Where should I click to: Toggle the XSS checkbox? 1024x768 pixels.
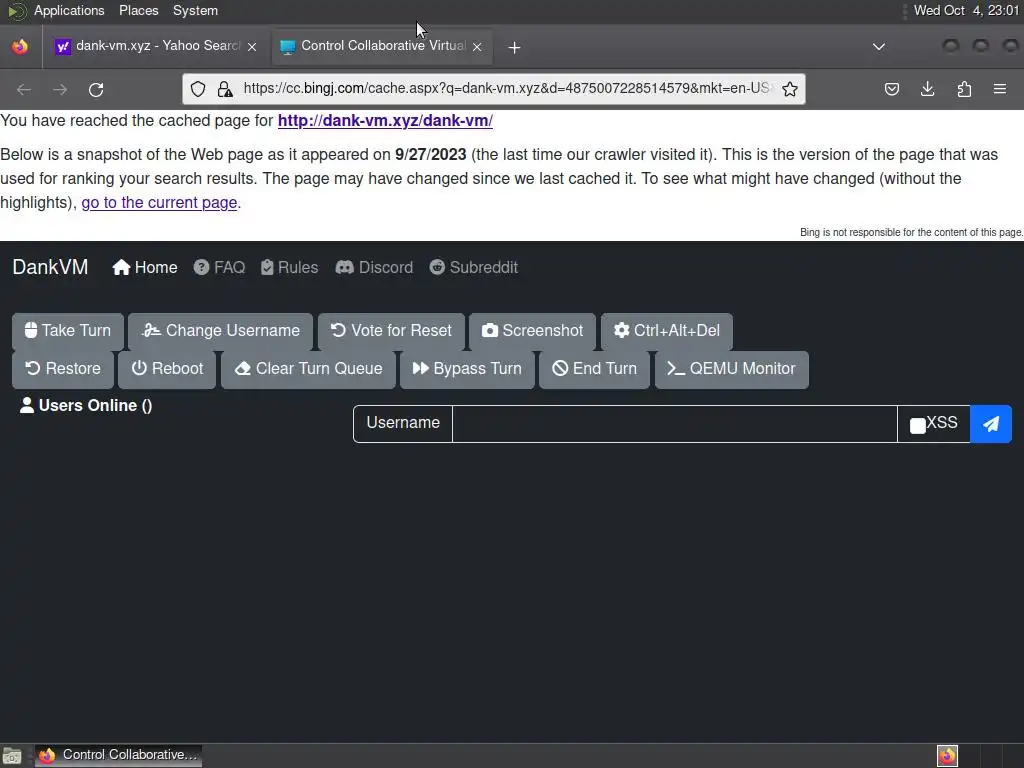(x=918, y=426)
